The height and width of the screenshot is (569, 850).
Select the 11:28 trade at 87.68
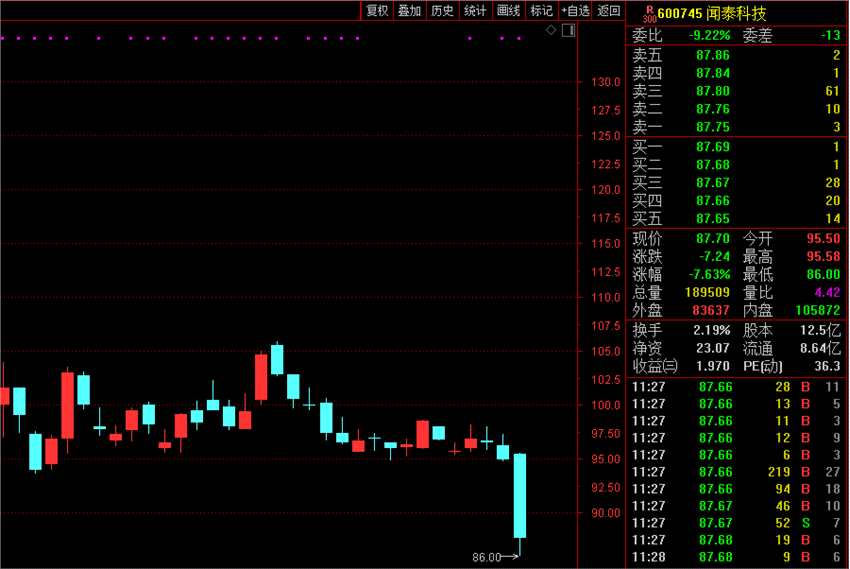[x=736, y=557]
